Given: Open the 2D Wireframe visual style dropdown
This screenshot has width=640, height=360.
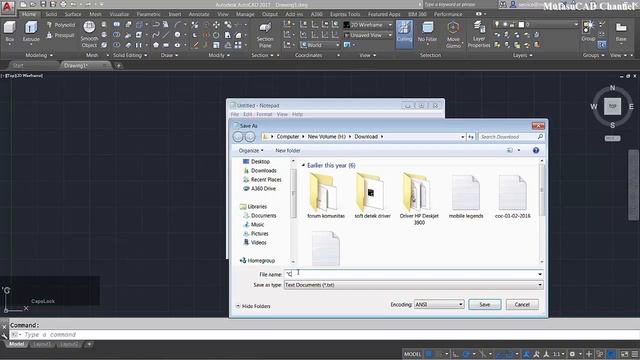Looking at the screenshot, I should [368, 25].
